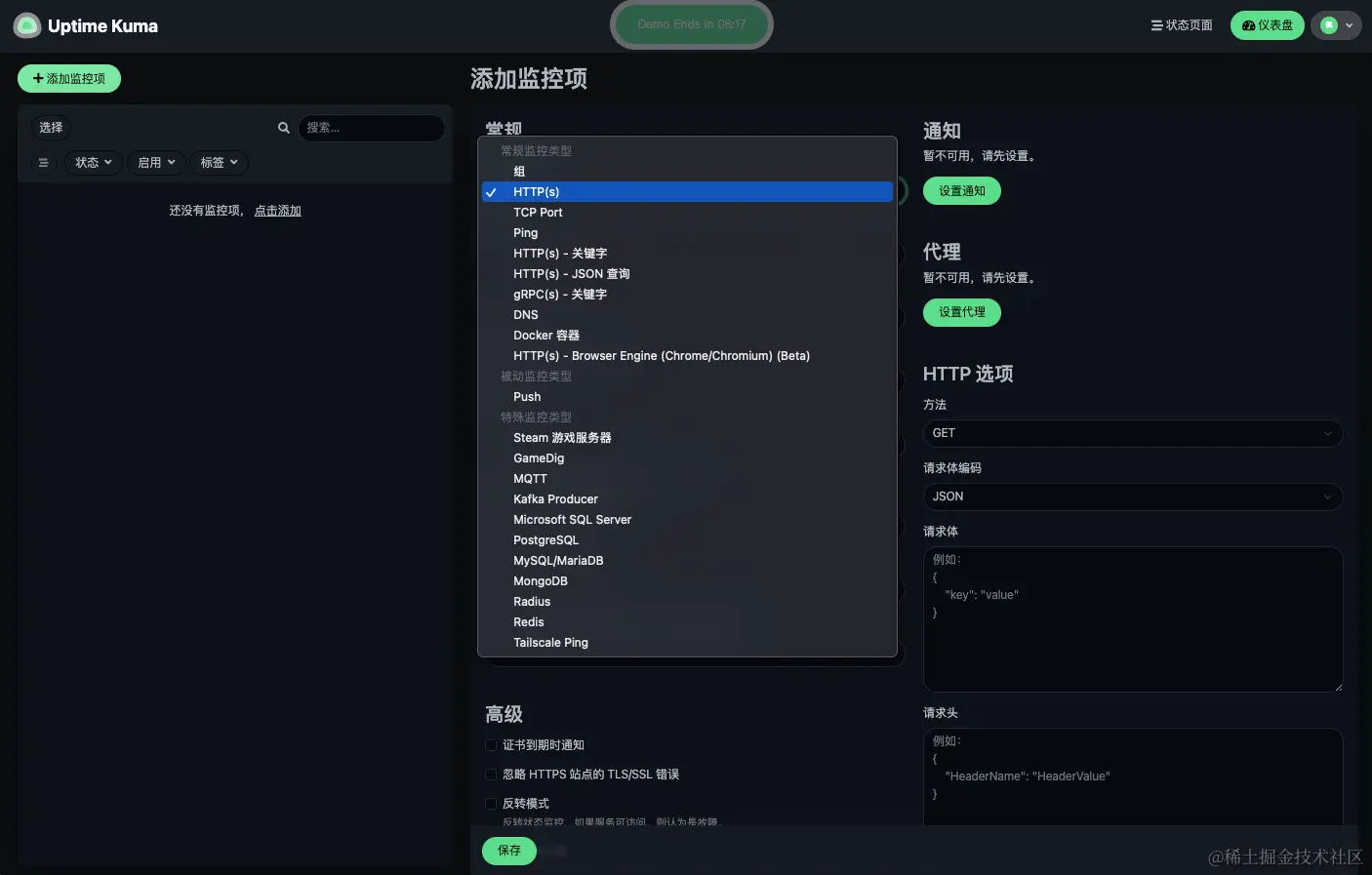Select the MySQL/MariaDB option
Image resolution: width=1372 pixels, height=875 pixels.
click(687, 561)
